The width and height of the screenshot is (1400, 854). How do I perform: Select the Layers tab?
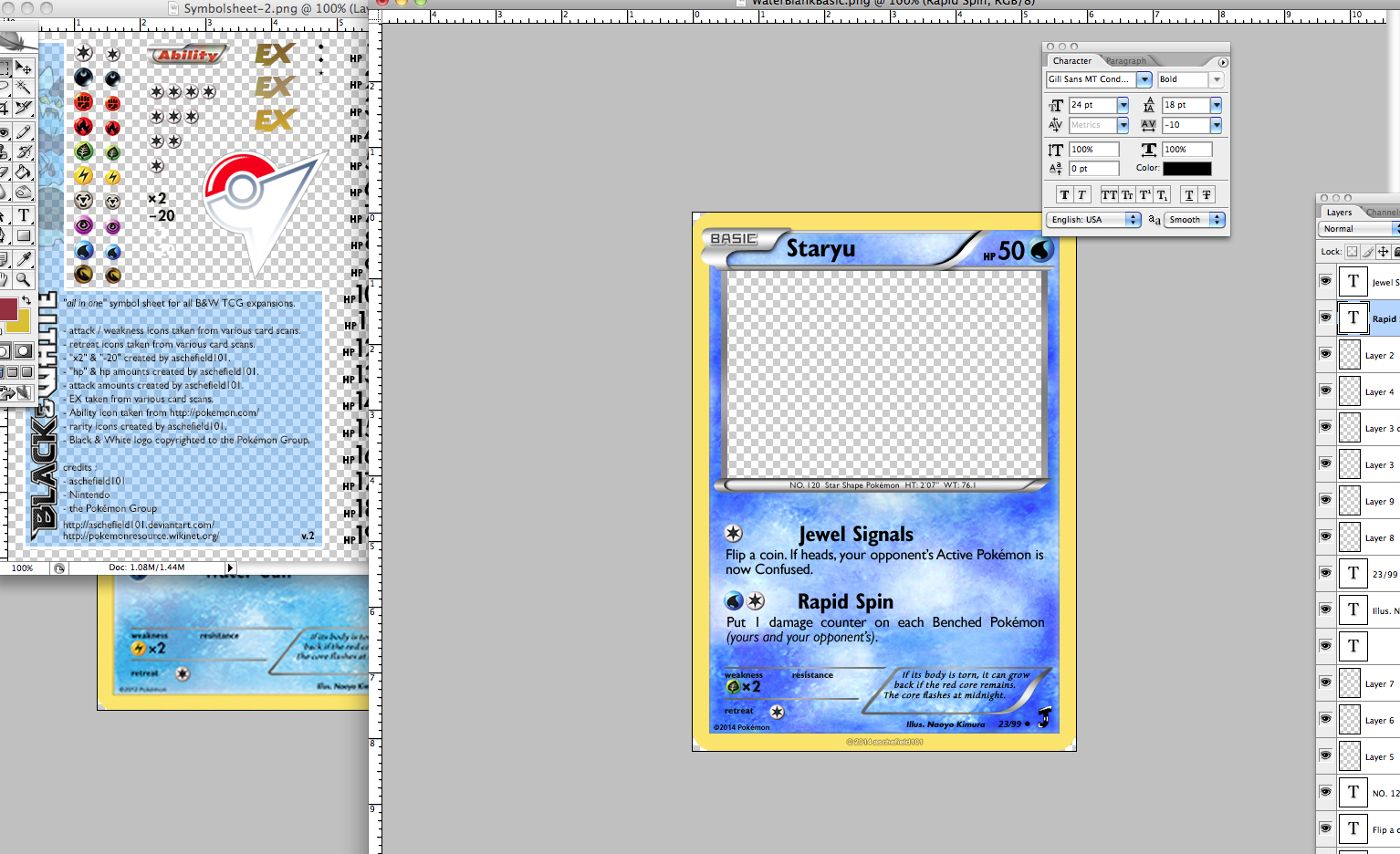(1340, 213)
